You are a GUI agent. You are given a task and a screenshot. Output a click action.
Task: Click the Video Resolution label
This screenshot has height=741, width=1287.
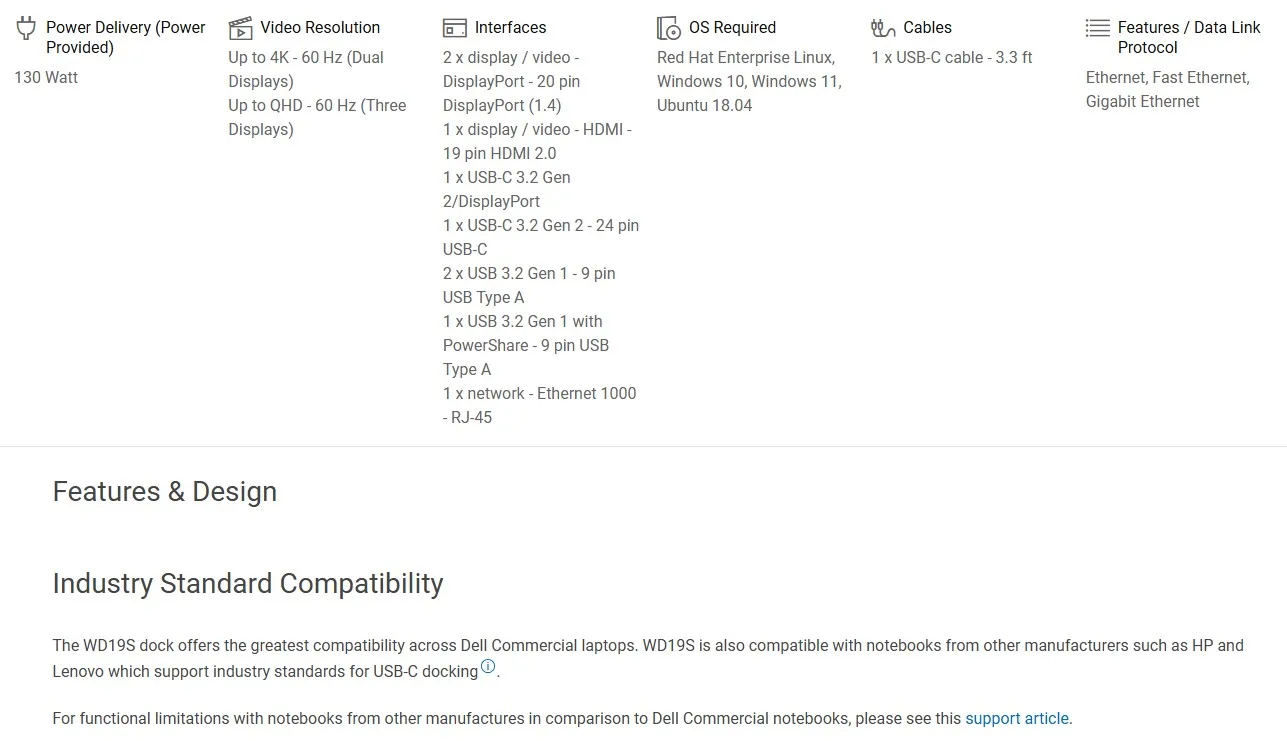point(320,27)
